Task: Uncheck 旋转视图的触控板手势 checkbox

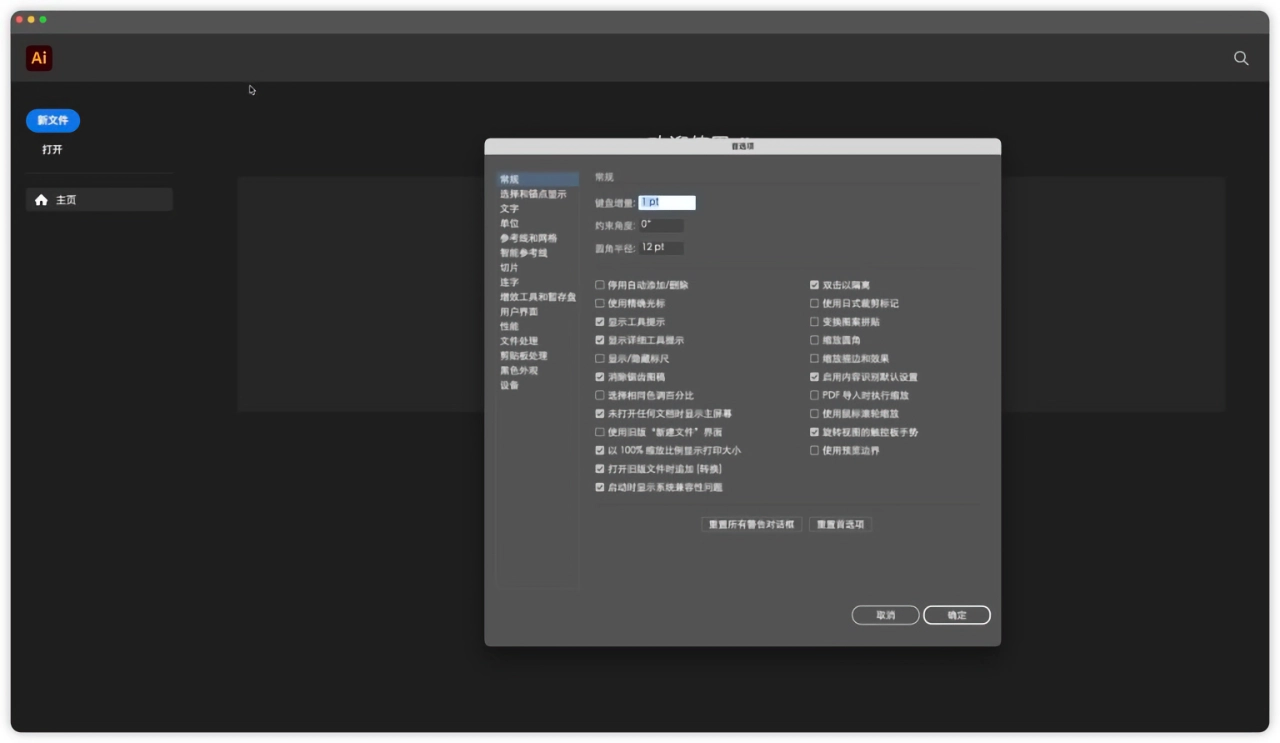Action: click(814, 432)
